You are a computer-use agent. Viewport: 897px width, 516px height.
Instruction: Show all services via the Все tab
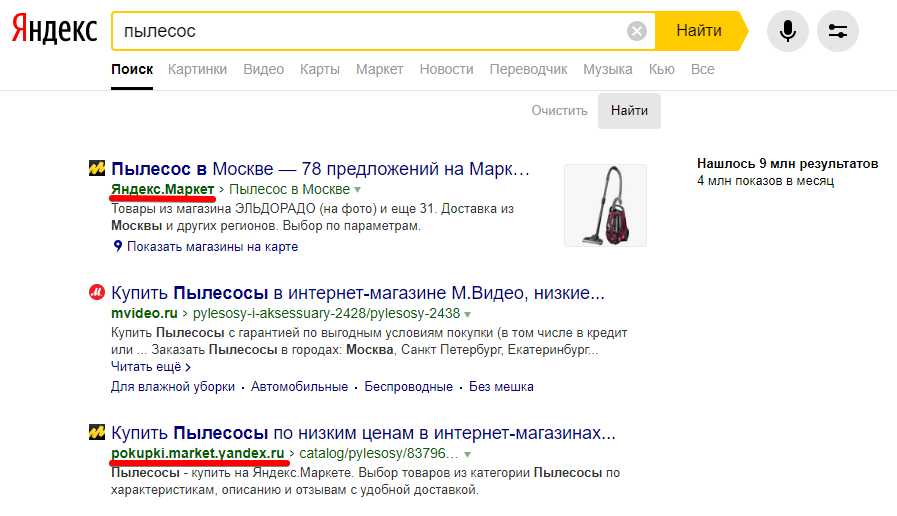702,69
